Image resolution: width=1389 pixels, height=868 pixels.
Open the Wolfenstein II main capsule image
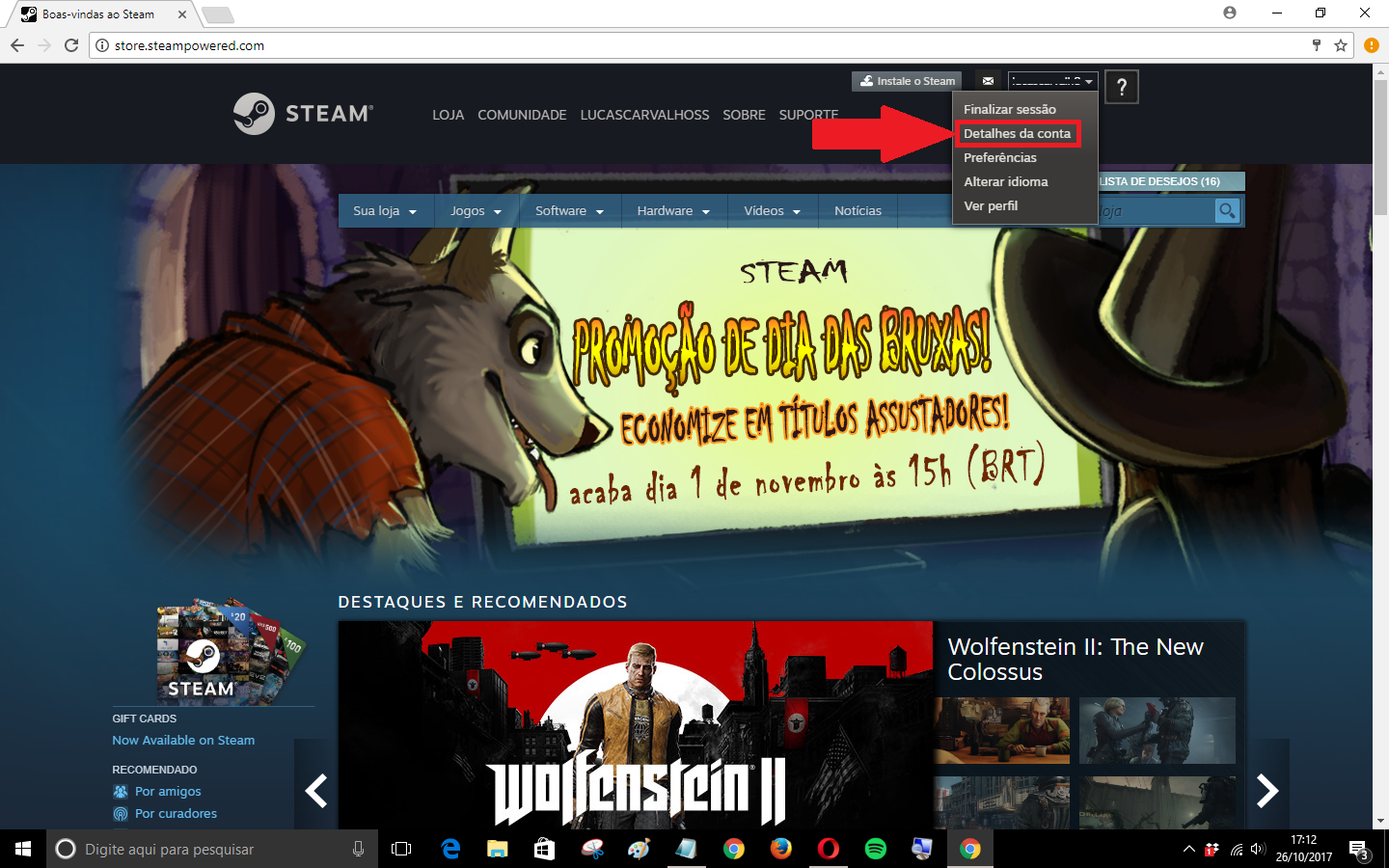coord(636,725)
